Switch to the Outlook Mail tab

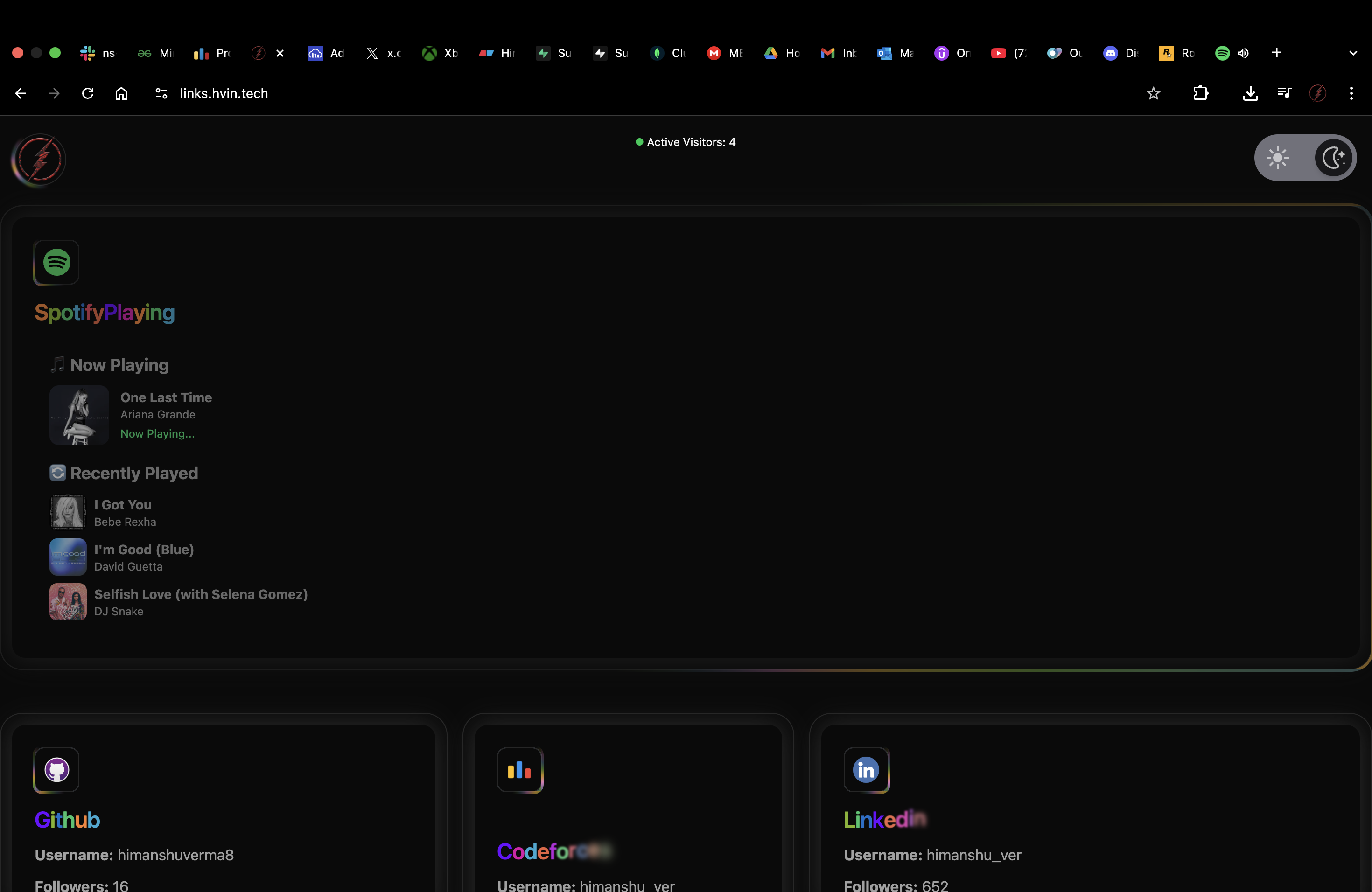point(895,53)
